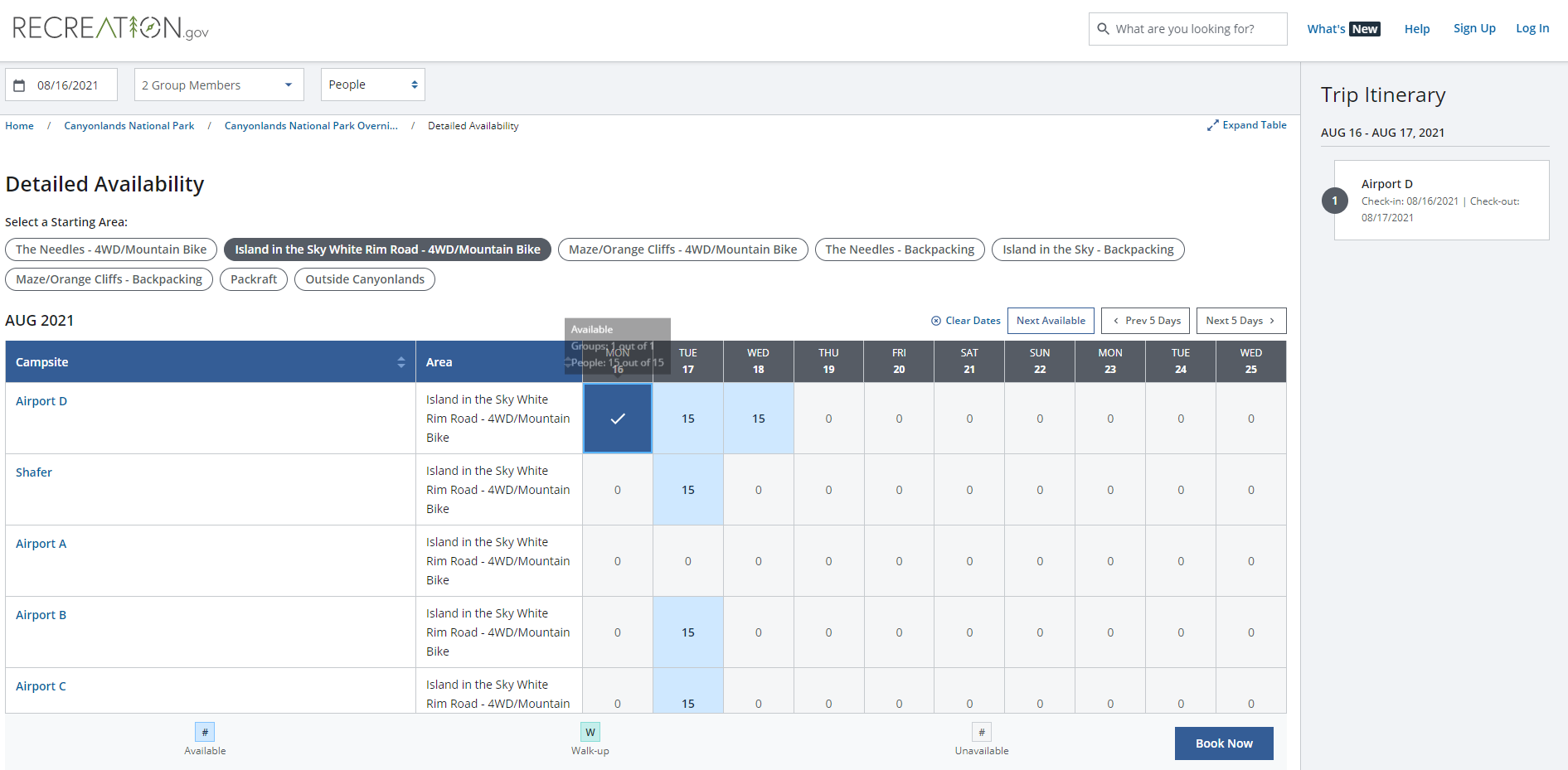Open the Airport B campsite link

coord(41,615)
